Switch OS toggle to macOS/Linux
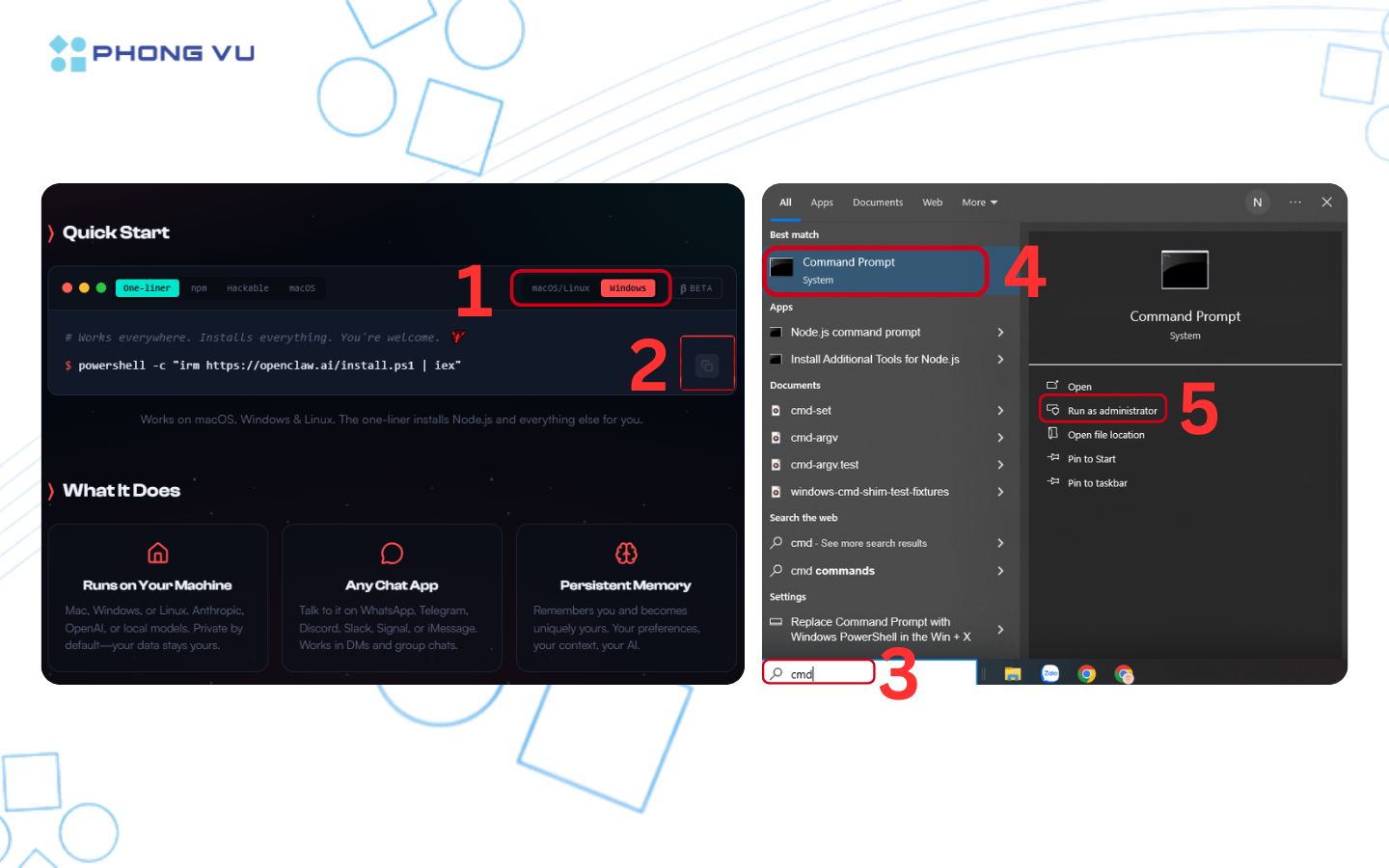The width and height of the screenshot is (1389, 868). pyautogui.click(x=560, y=288)
